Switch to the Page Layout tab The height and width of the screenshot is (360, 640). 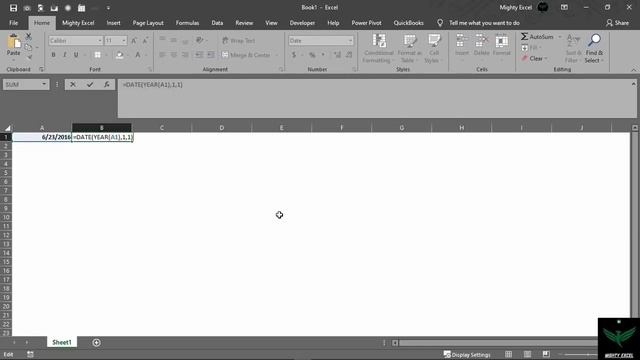[x=148, y=23]
